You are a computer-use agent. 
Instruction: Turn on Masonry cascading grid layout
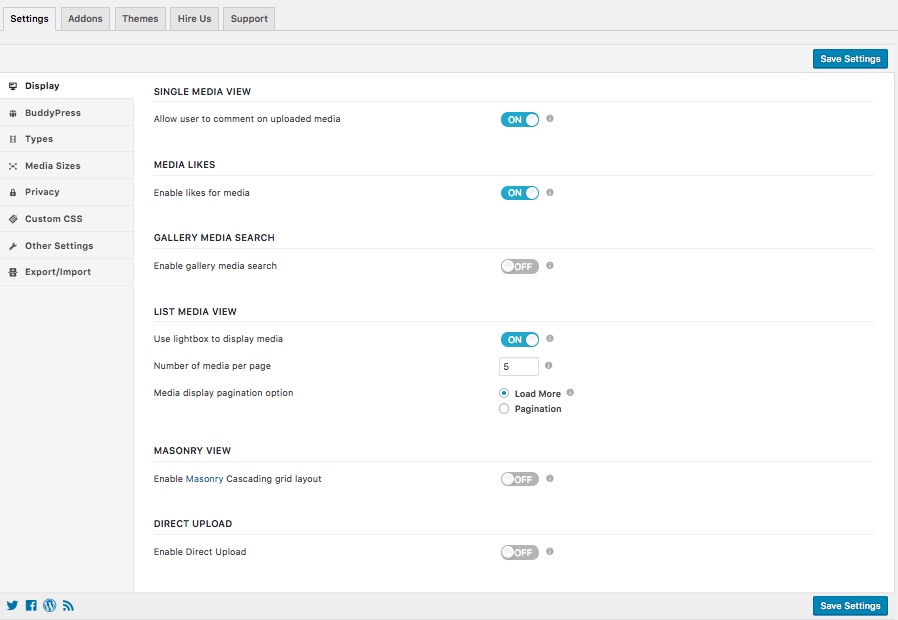[519, 479]
